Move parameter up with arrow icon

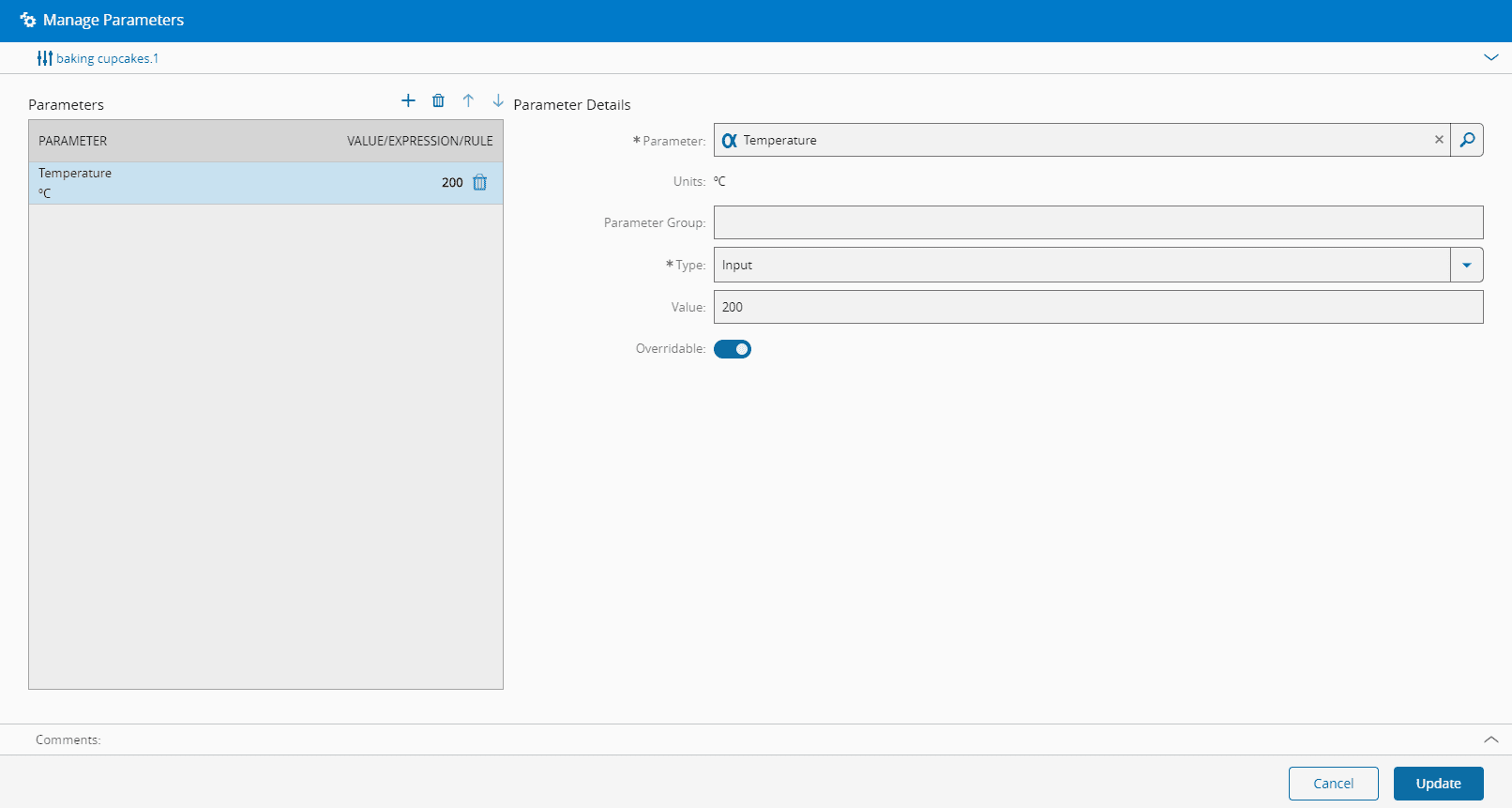coord(468,100)
